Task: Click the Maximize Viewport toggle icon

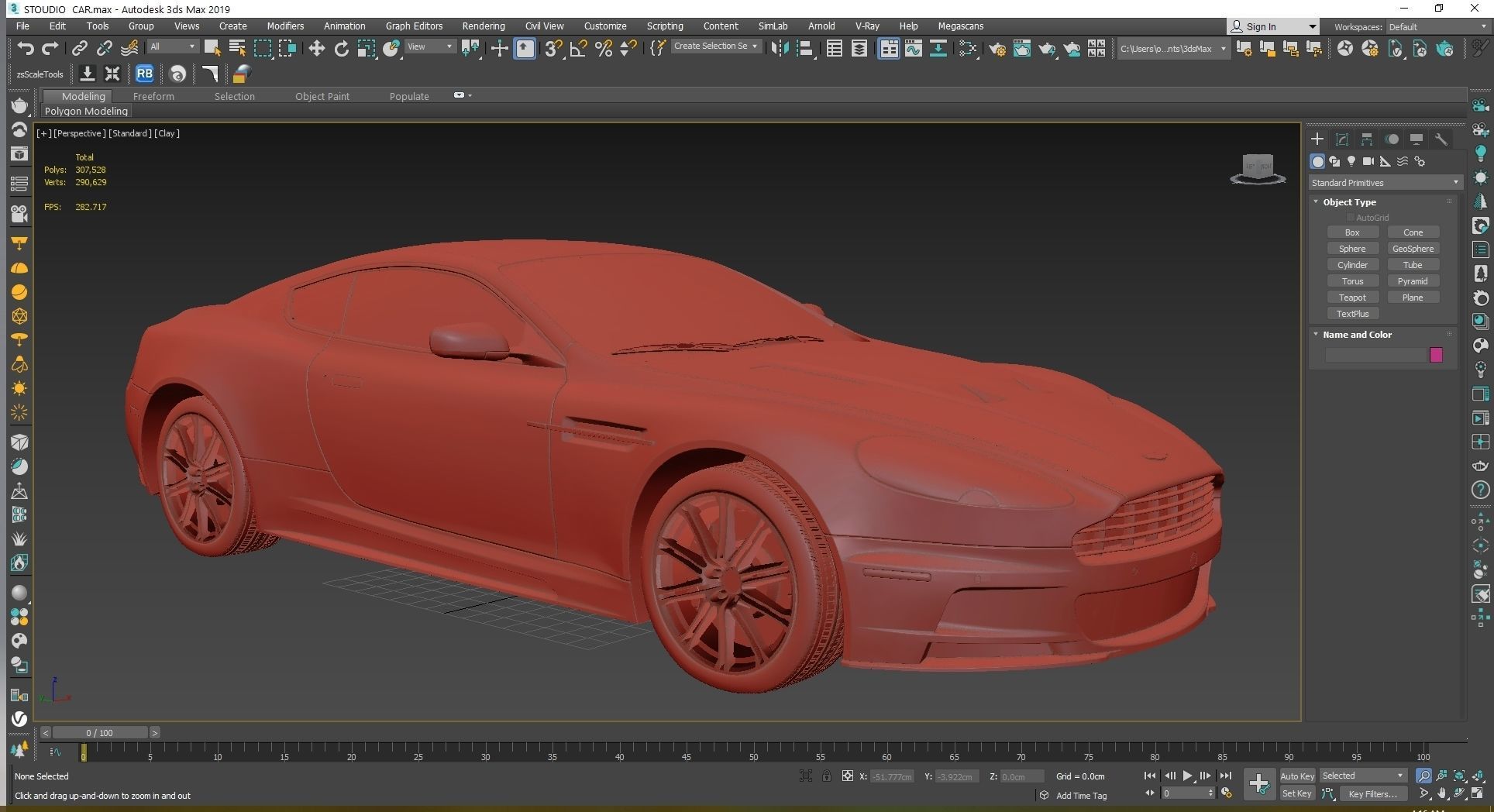Action: (1479, 793)
